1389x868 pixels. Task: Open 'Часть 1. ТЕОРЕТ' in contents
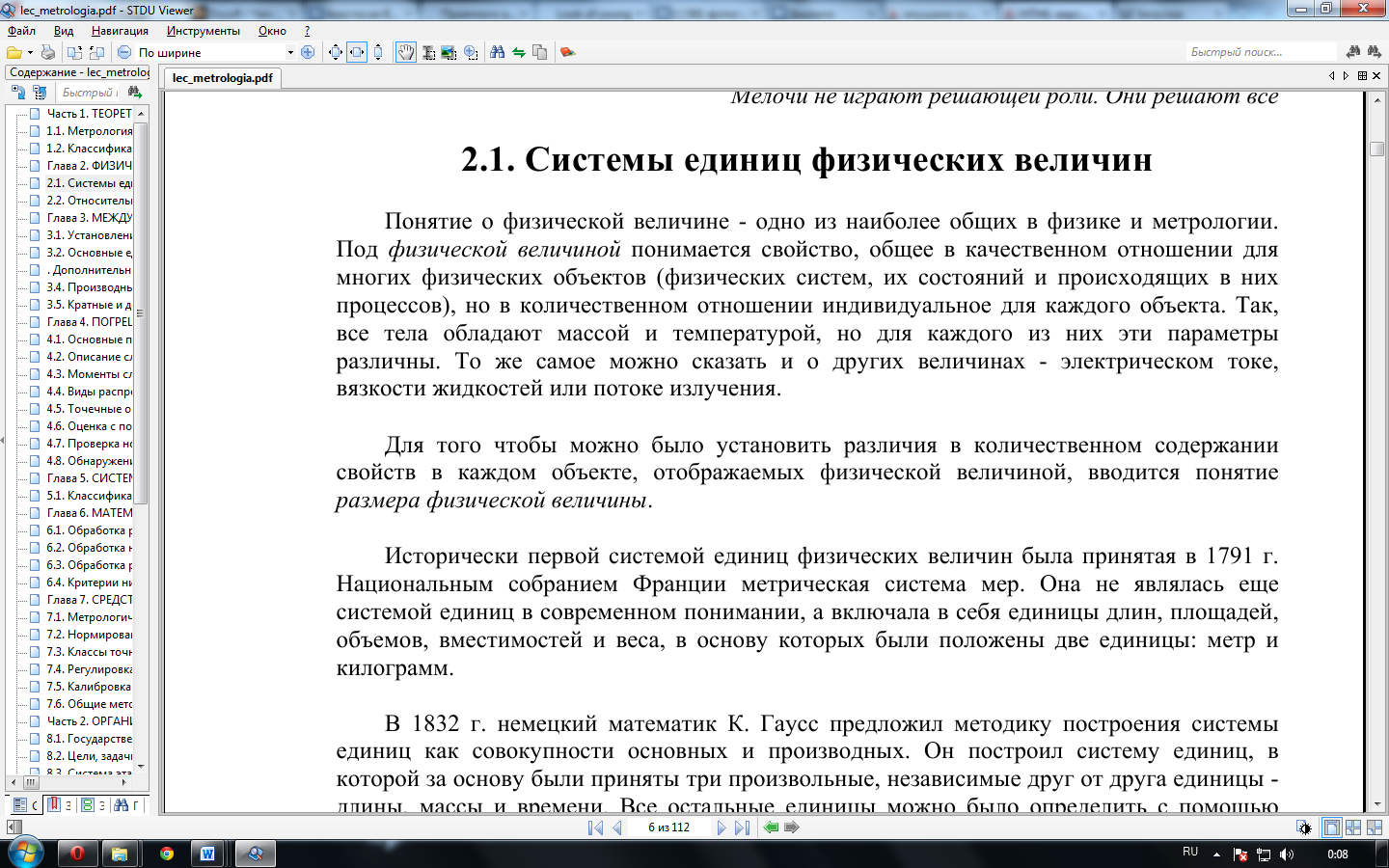pos(89,114)
